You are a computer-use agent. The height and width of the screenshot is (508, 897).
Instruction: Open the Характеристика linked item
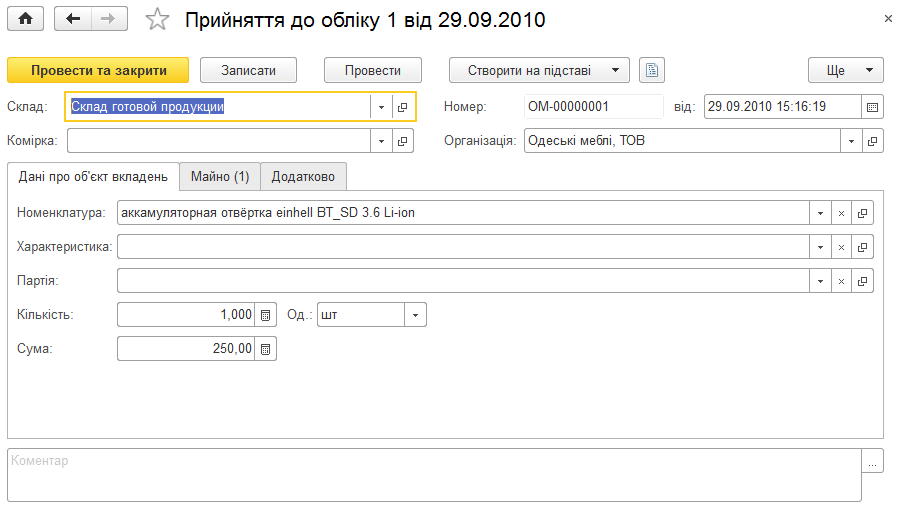pyautogui.click(x=862, y=247)
